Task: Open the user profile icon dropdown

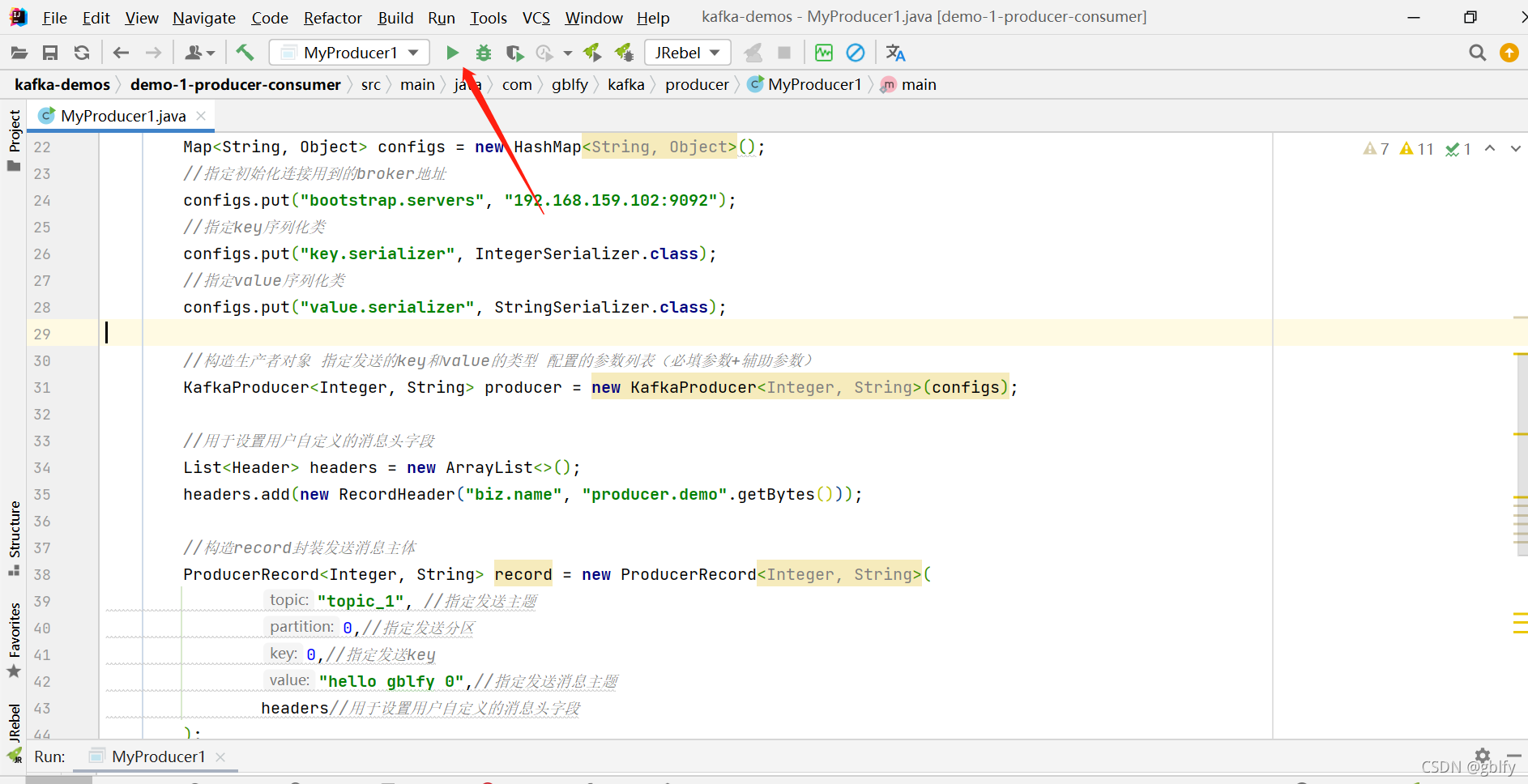Action: (x=199, y=53)
